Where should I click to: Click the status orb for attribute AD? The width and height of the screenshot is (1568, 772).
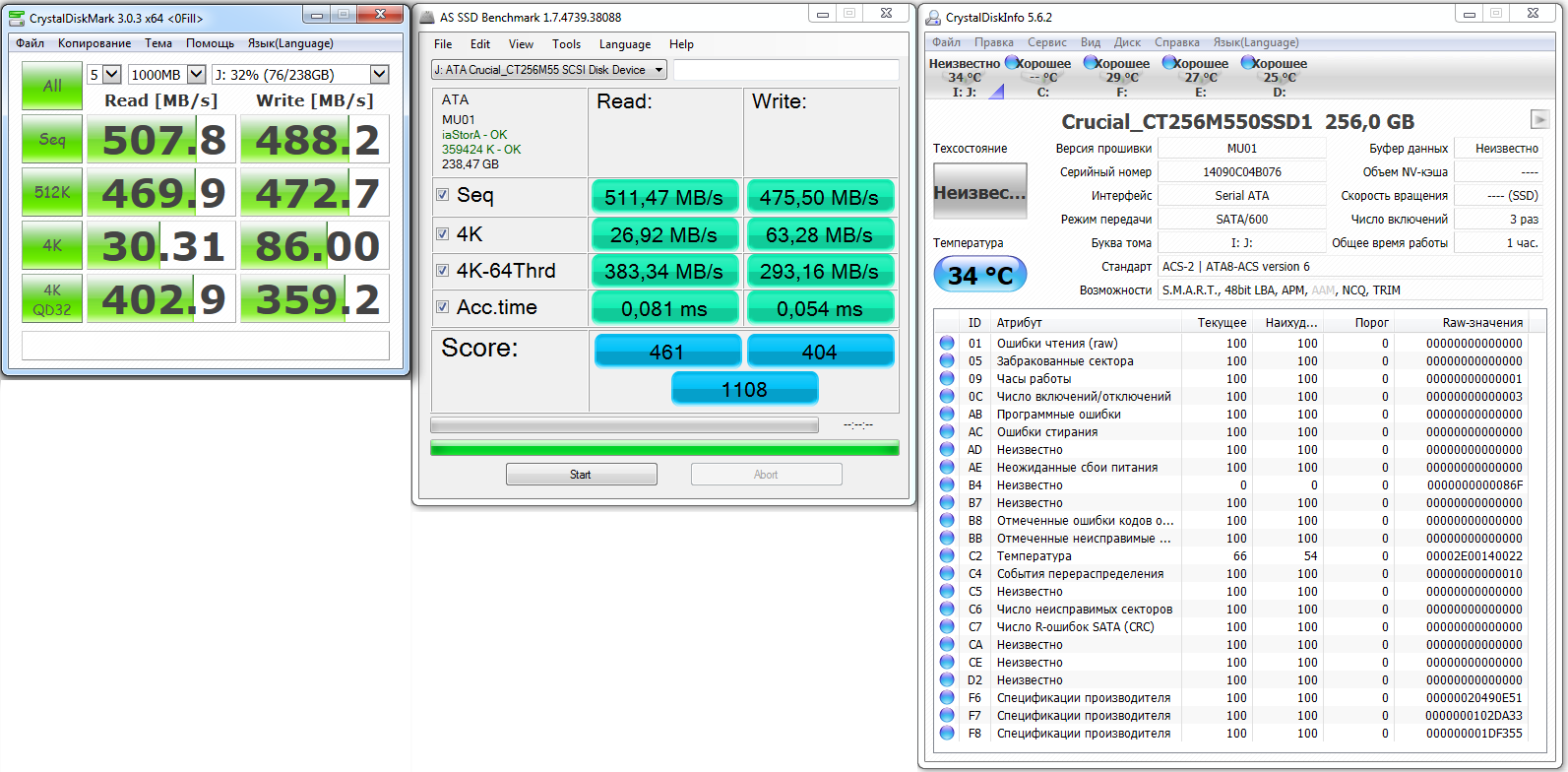[x=947, y=449]
